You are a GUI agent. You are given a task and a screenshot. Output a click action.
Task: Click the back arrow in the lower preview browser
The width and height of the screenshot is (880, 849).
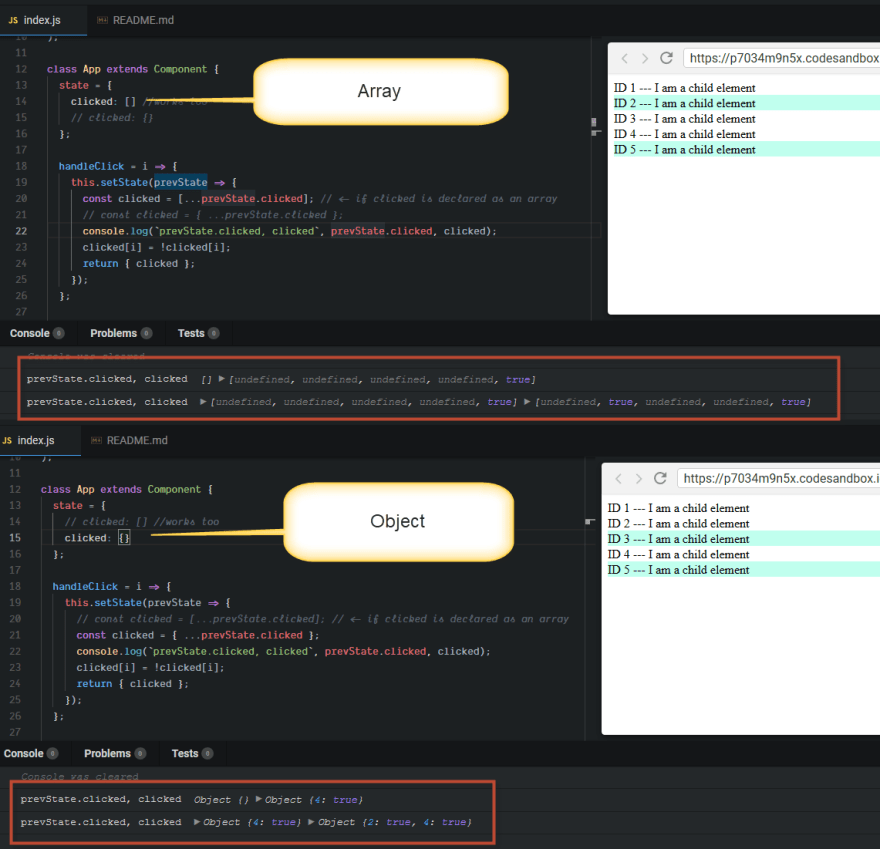(620, 478)
